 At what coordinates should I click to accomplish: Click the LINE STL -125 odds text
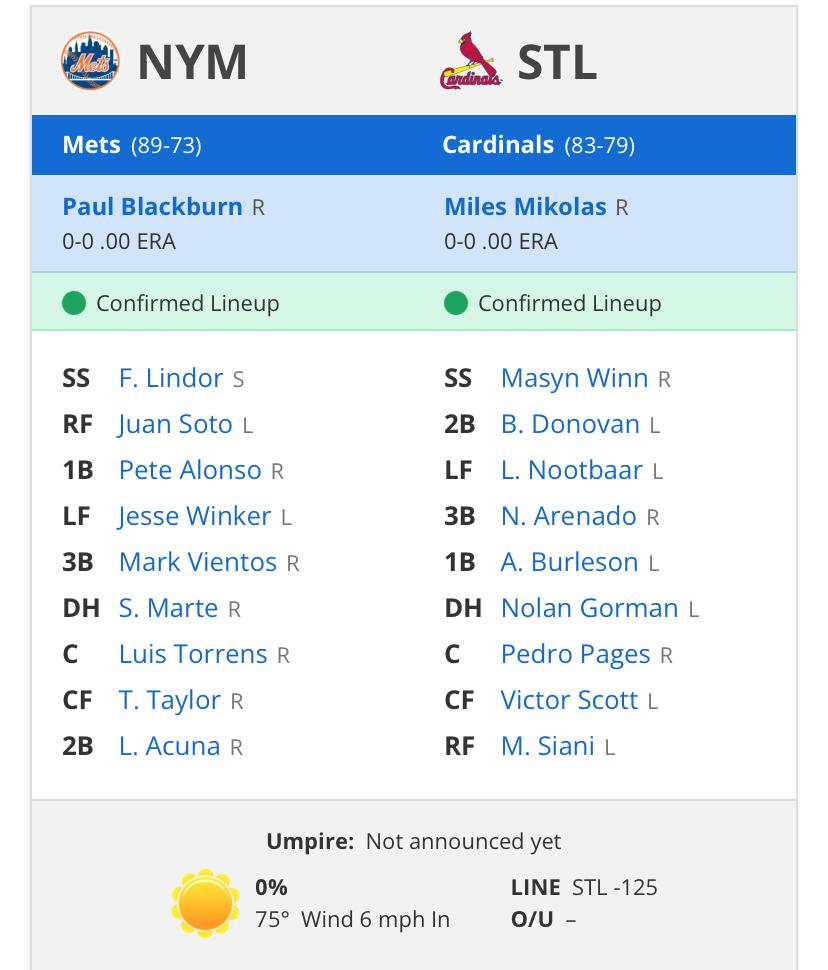[584, 887]
